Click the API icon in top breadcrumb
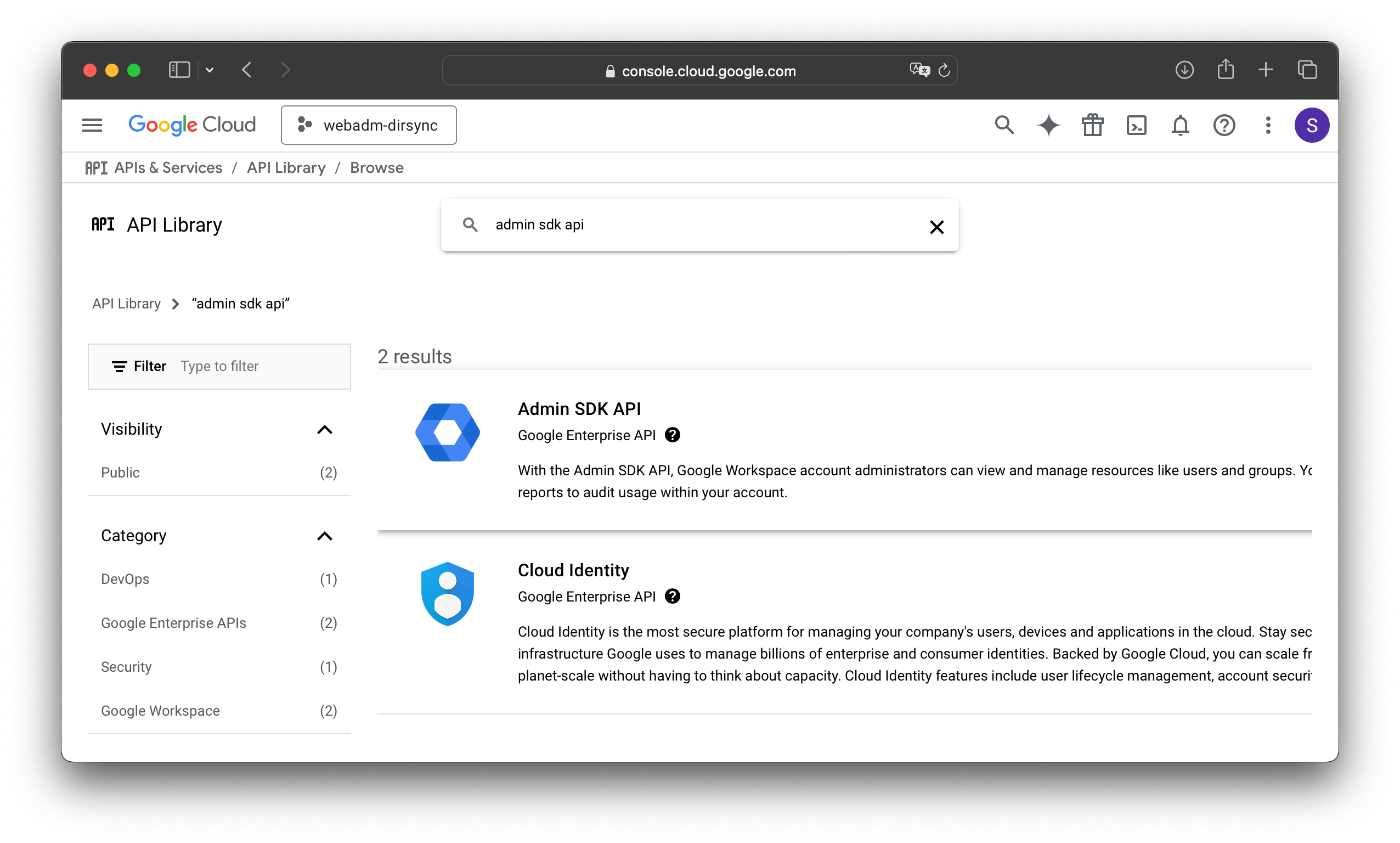Screen dimensions: 1400x843 coord(96,168)
